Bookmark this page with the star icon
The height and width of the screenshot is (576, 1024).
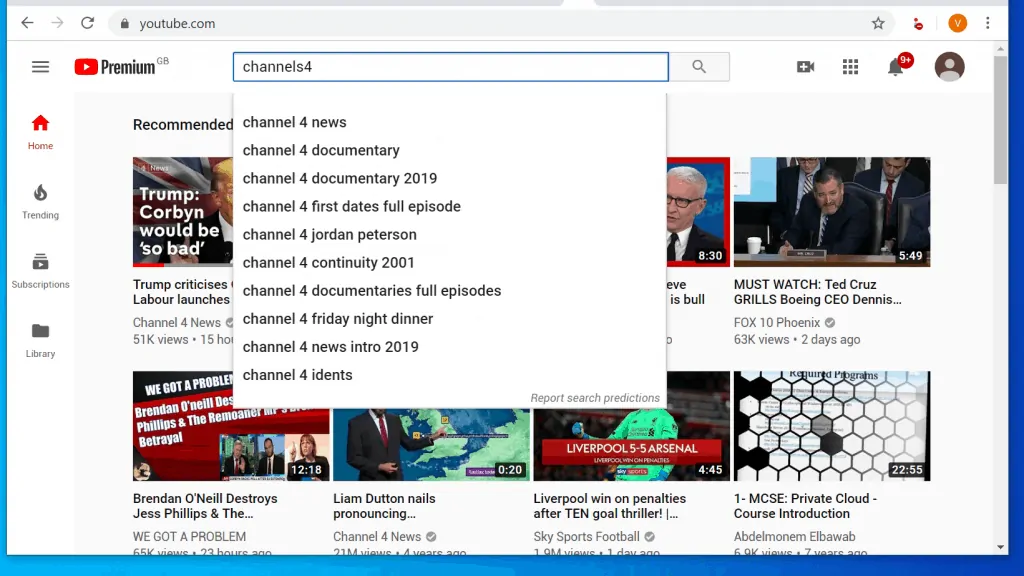click(x=878, y=24)
